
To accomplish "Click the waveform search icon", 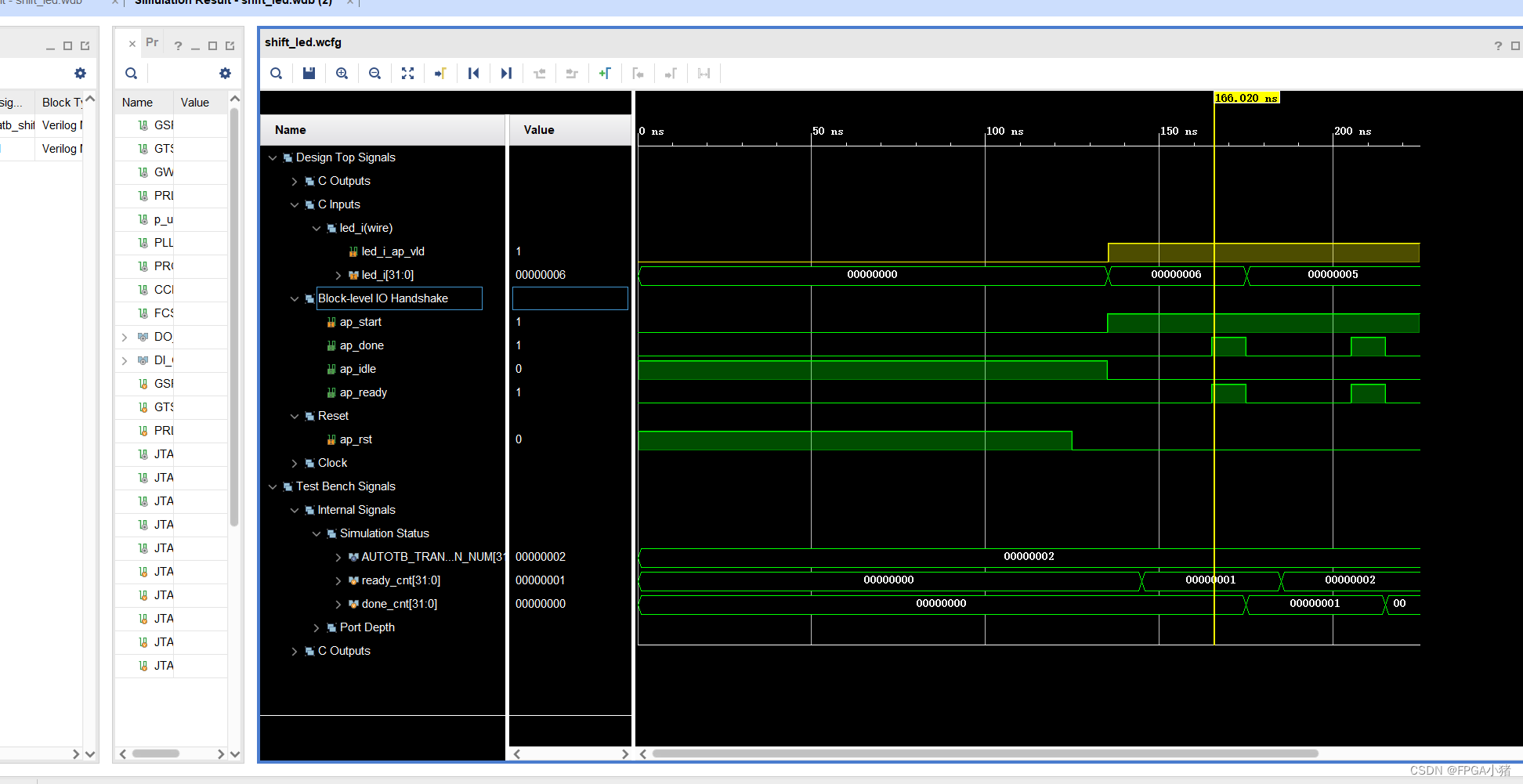I will tap(276, 74).
